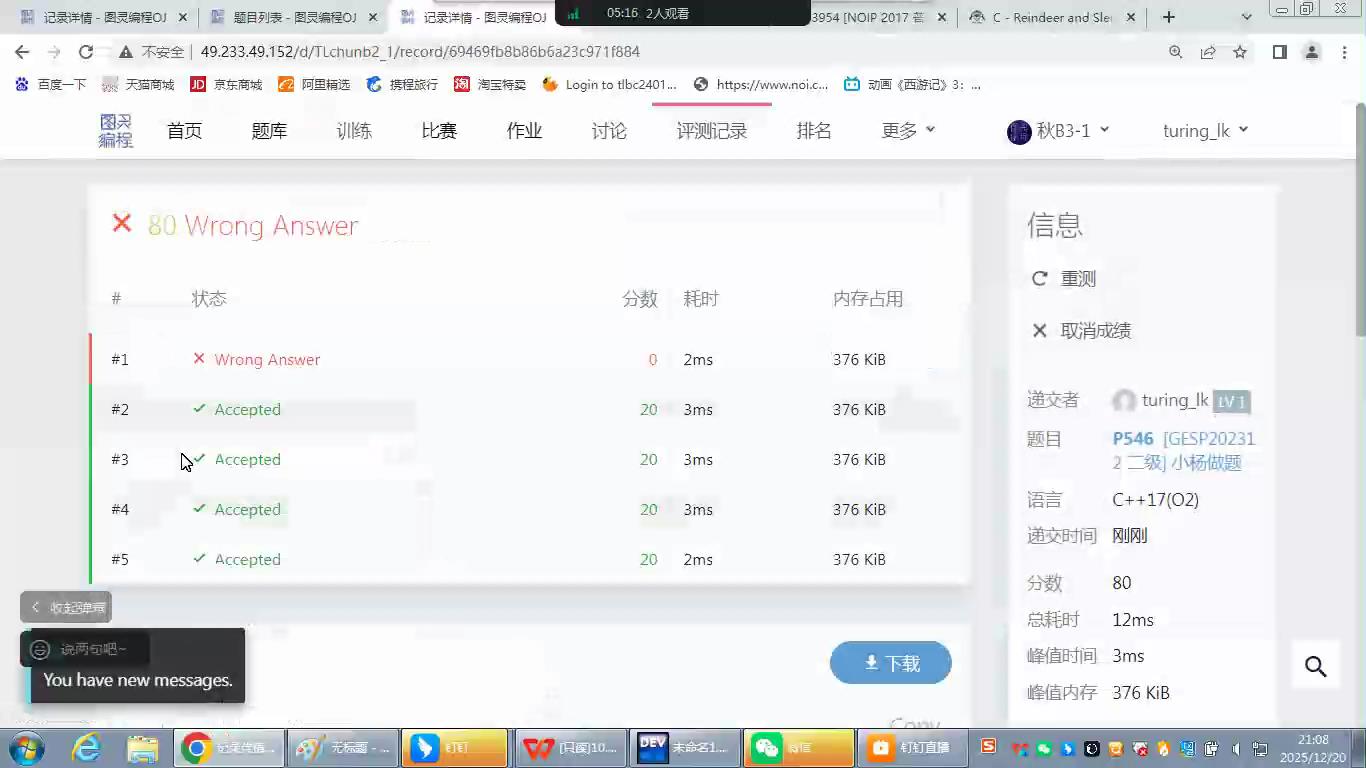Open Dev-C++ from the taskbar

tap(684, 747)
